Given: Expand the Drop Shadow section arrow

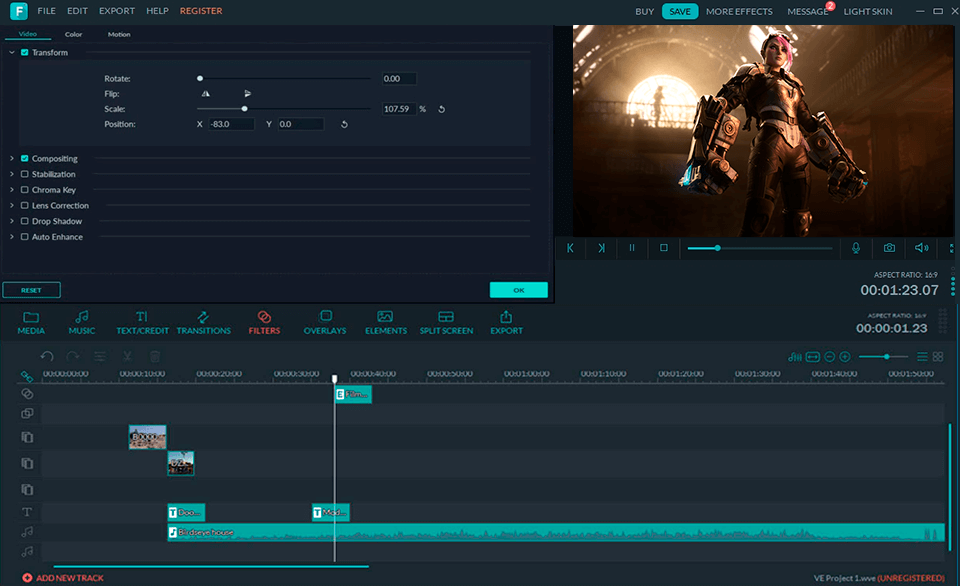Looking at the screenshot, I should (12, 221).
